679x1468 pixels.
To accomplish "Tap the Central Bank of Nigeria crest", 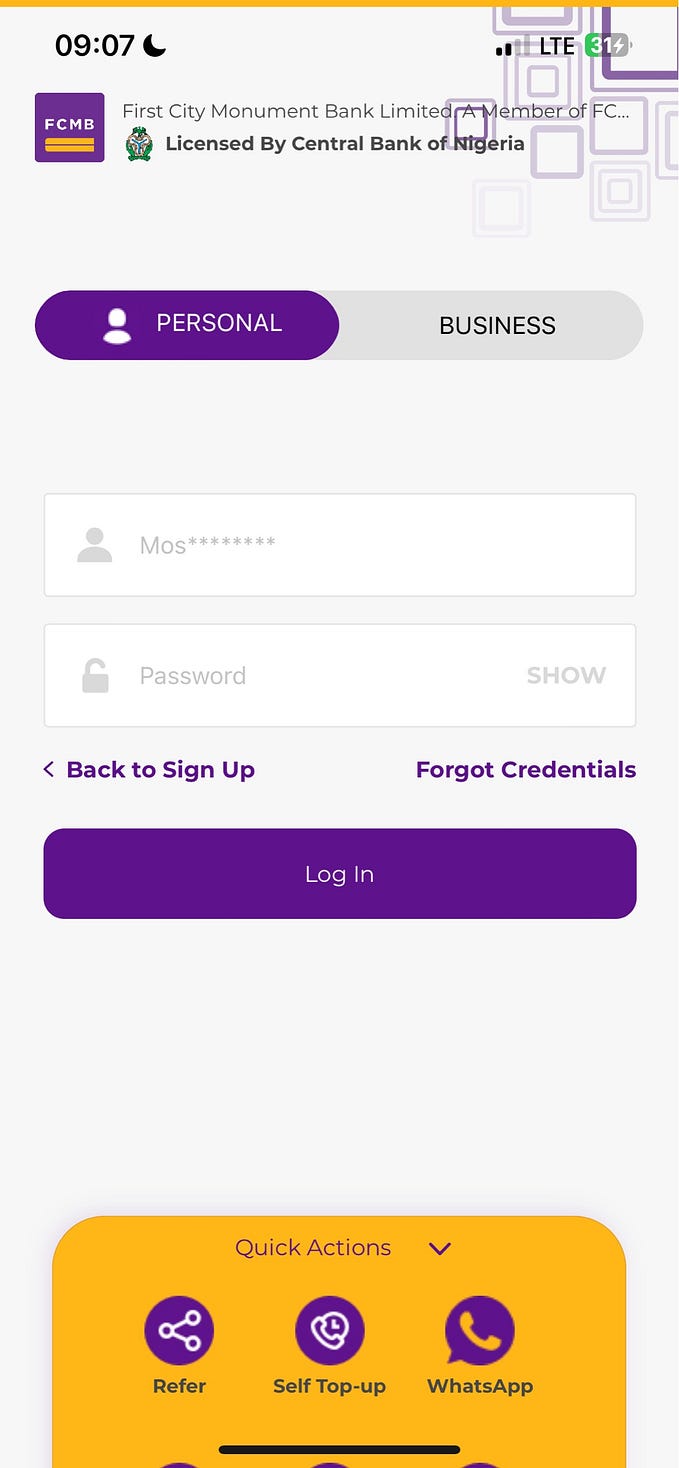I will [138, 143].
